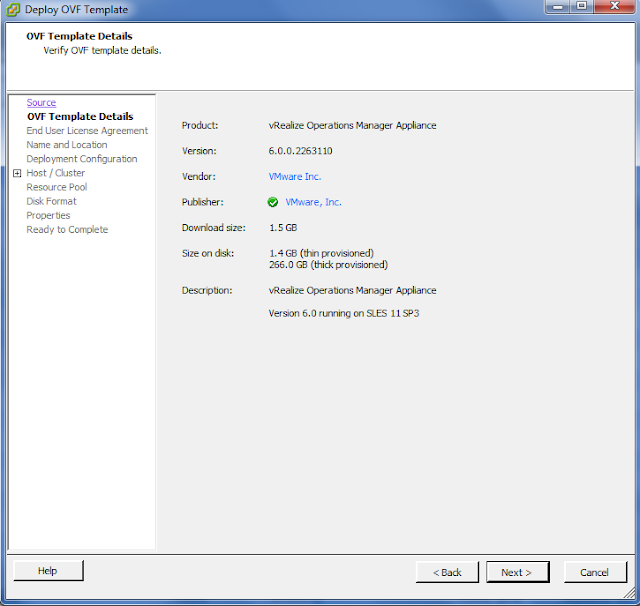Click the Description: label
This screenshot has width=640, height=606.
click(207, 291)
